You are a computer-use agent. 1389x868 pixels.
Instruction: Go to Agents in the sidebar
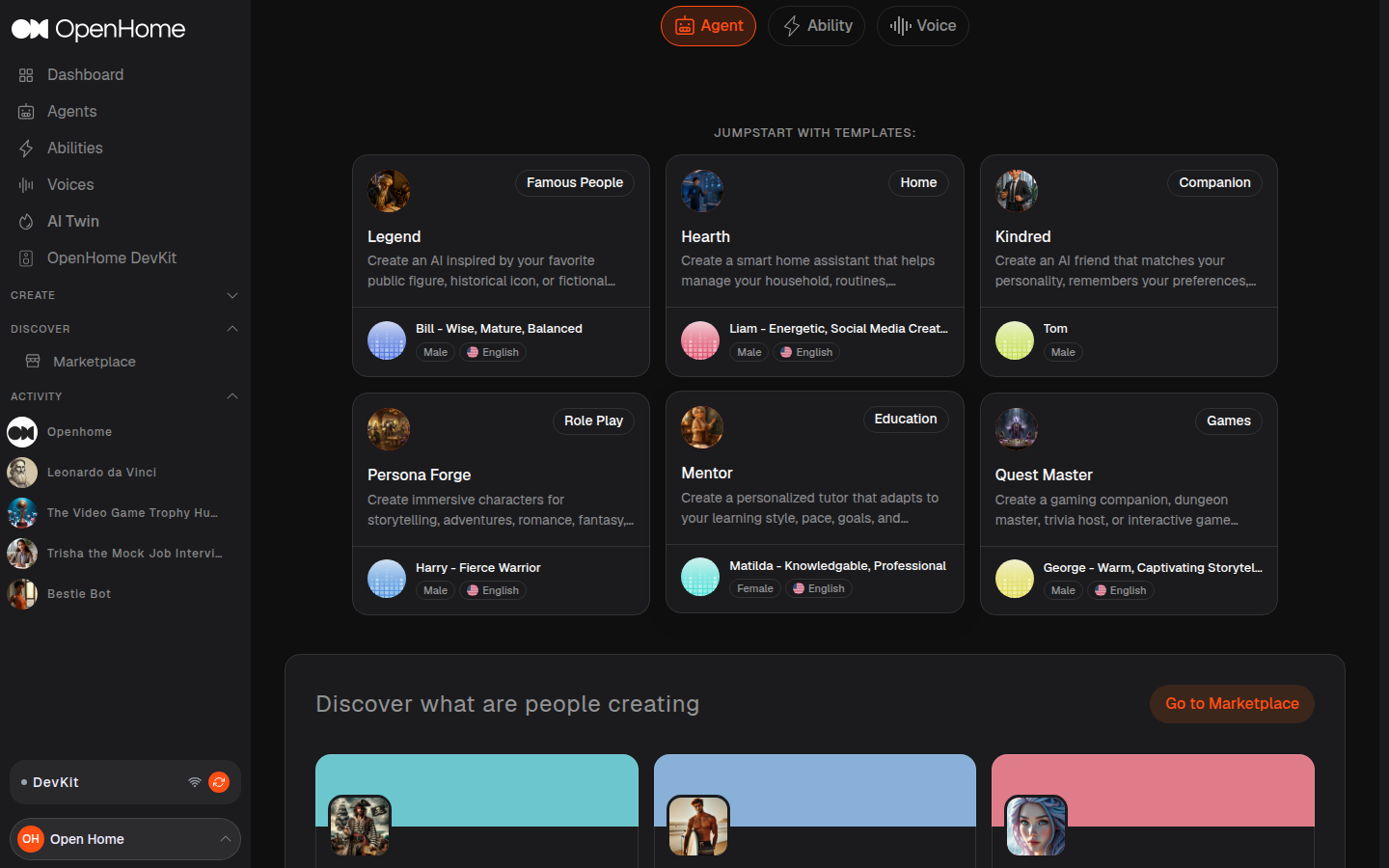(x=71, y=111)
